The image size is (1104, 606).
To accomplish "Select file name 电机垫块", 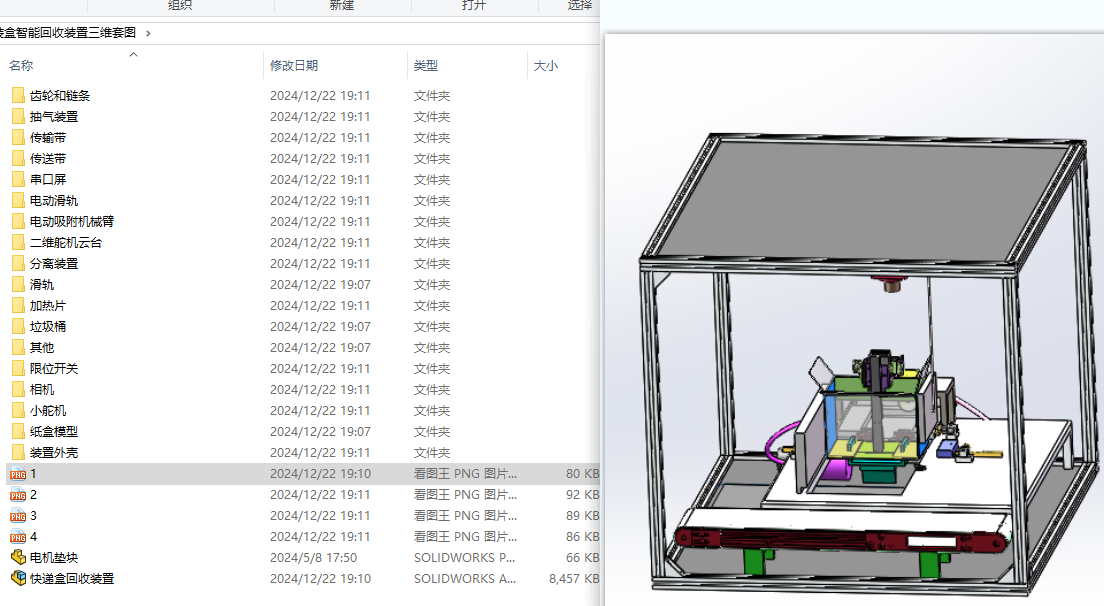I will click(x=54, y=557).
